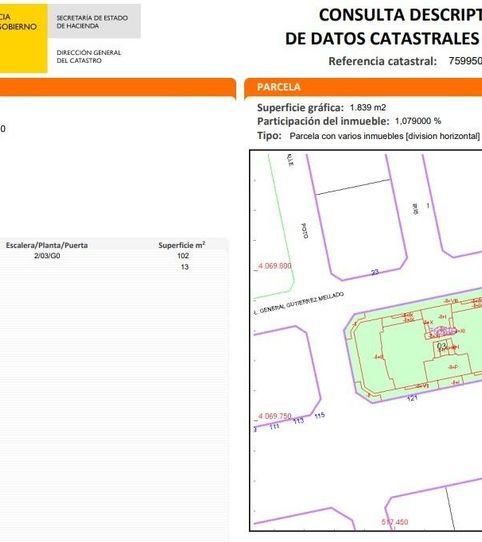482x542 pixels.
Task: Click the 'Escalera/Planta/Puerta' column header
Action: pyautogui.click(x=47, y=245)
